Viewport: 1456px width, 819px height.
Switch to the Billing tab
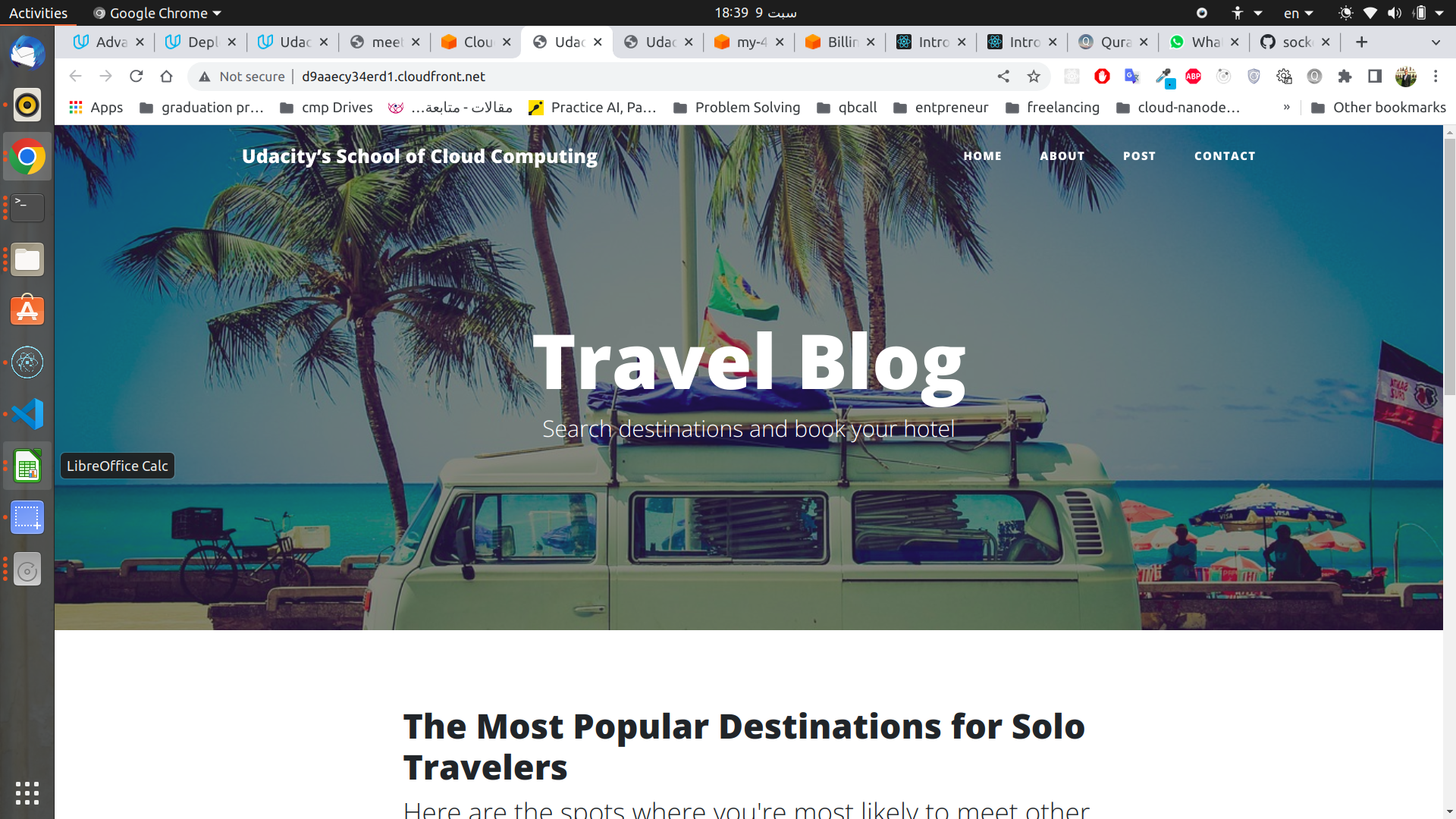[839, 42]
